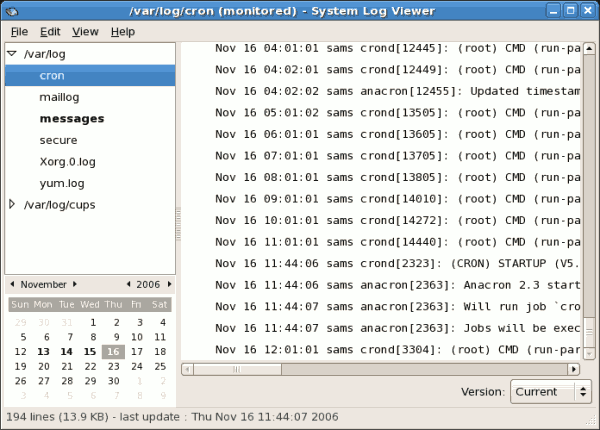The image size is (600, 430).
Task: Open the File menu
Action: [19, 32]
